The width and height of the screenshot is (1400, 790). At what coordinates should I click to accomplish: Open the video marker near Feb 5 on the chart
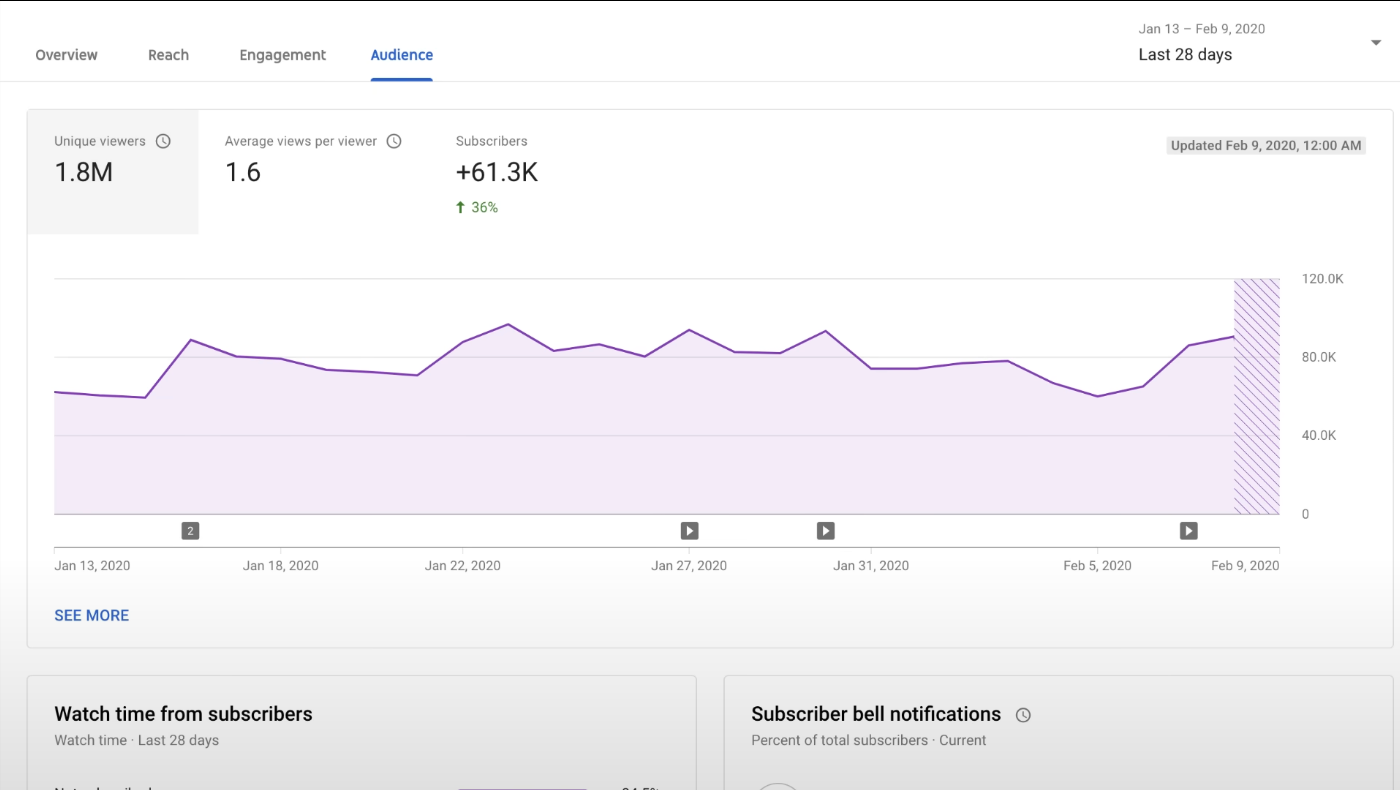click(1188, 530)
